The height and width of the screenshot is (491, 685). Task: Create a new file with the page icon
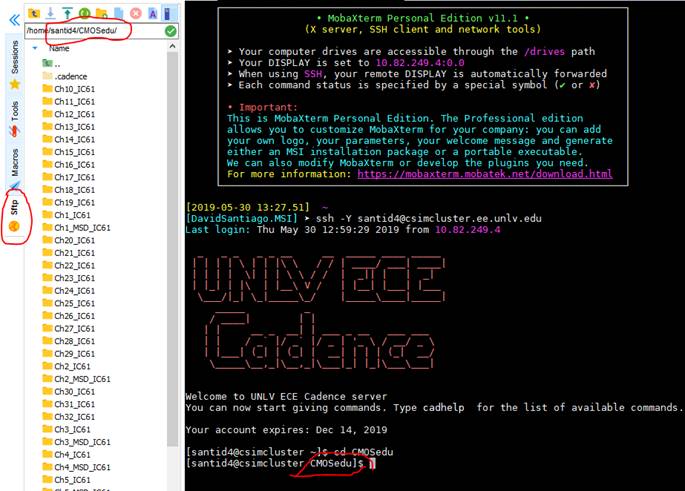click(118, 13)
